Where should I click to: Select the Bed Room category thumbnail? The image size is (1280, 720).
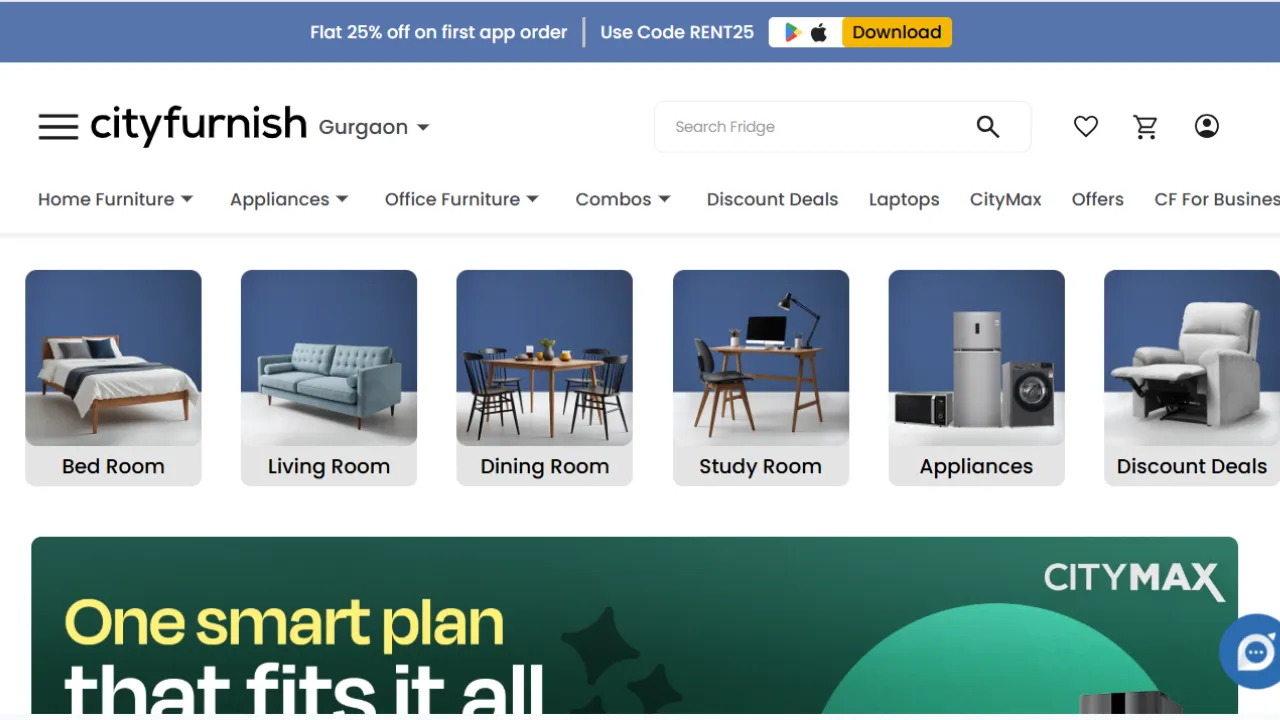point(113,378)
